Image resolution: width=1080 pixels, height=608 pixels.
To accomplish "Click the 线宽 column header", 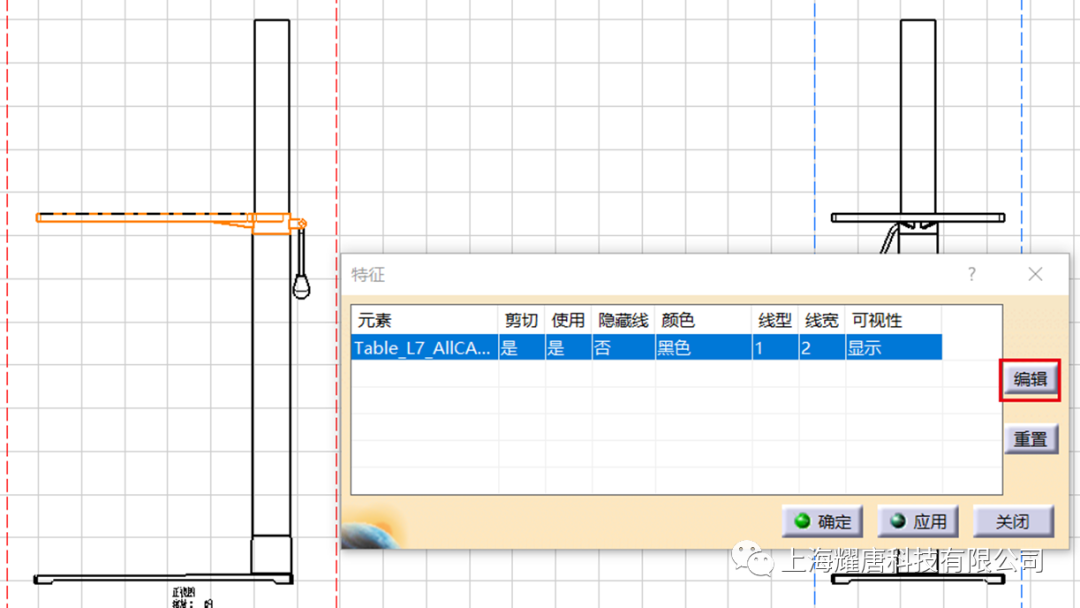I will (821, 320).
